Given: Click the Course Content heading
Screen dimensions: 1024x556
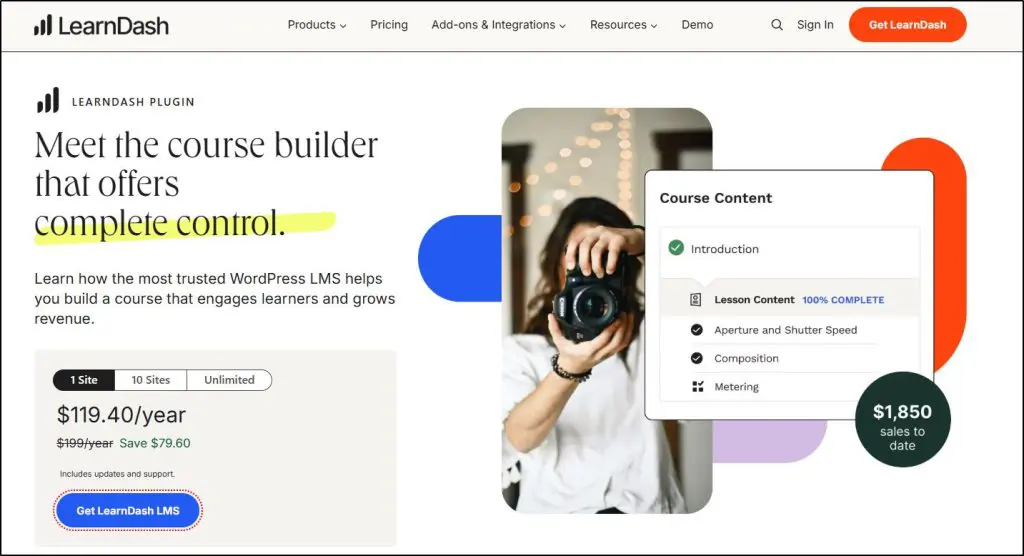Looking at the screenshot, I should click(716, 198).
